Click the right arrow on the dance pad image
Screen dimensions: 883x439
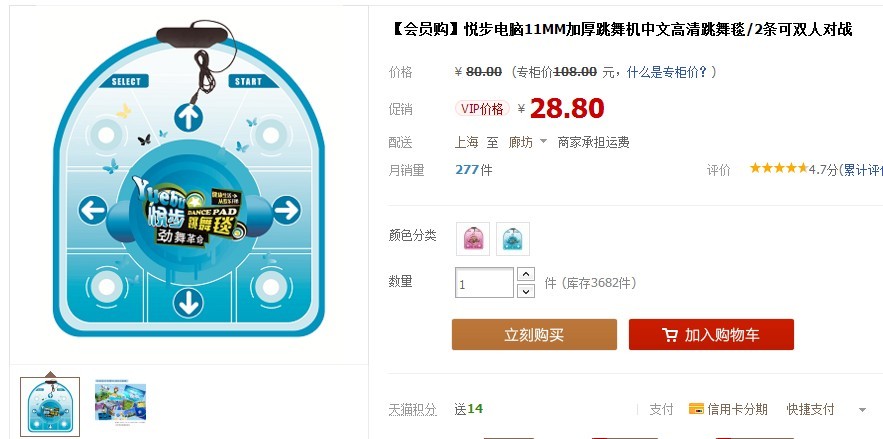coord(287,210)
